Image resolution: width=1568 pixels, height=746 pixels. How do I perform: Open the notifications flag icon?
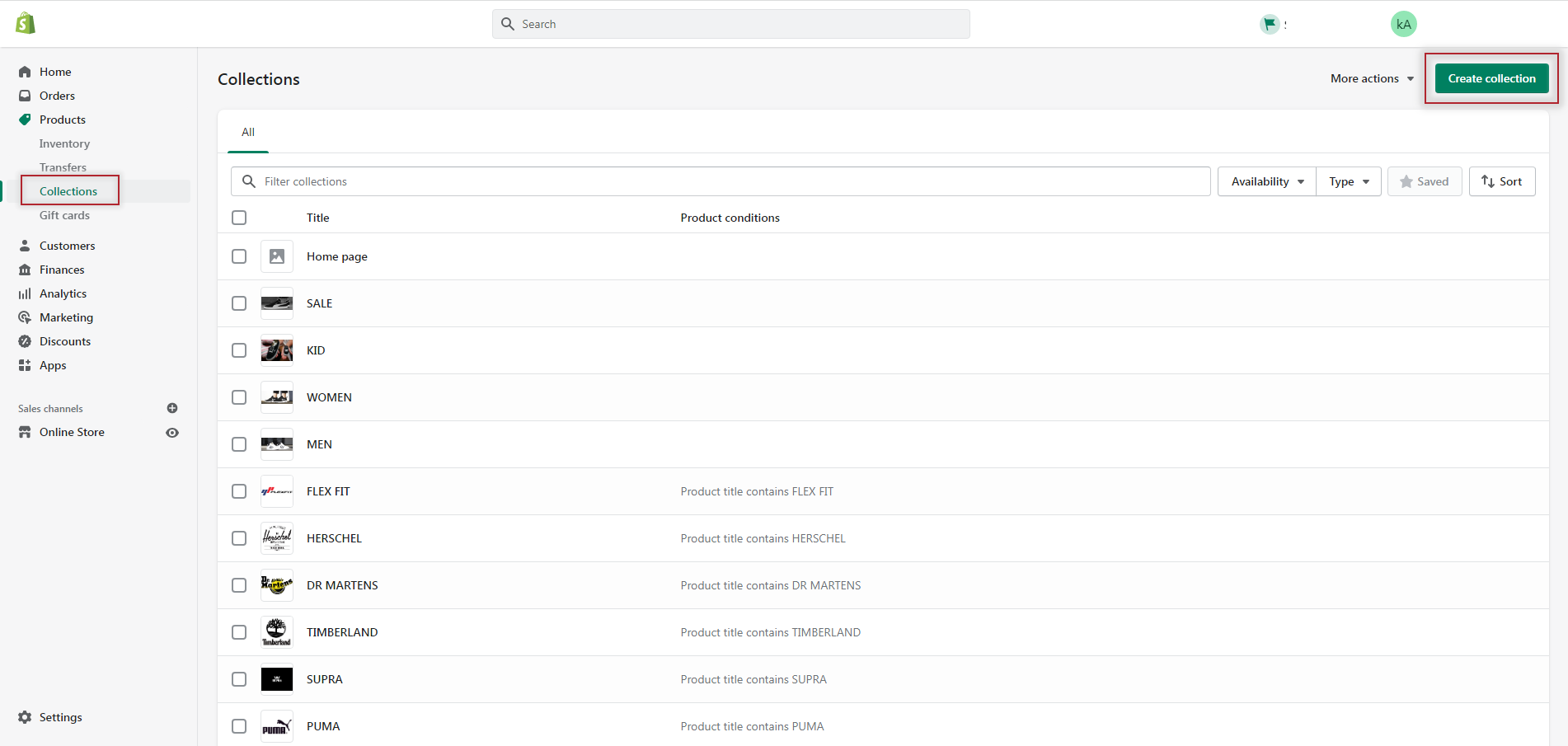(x=1270, y=24)
